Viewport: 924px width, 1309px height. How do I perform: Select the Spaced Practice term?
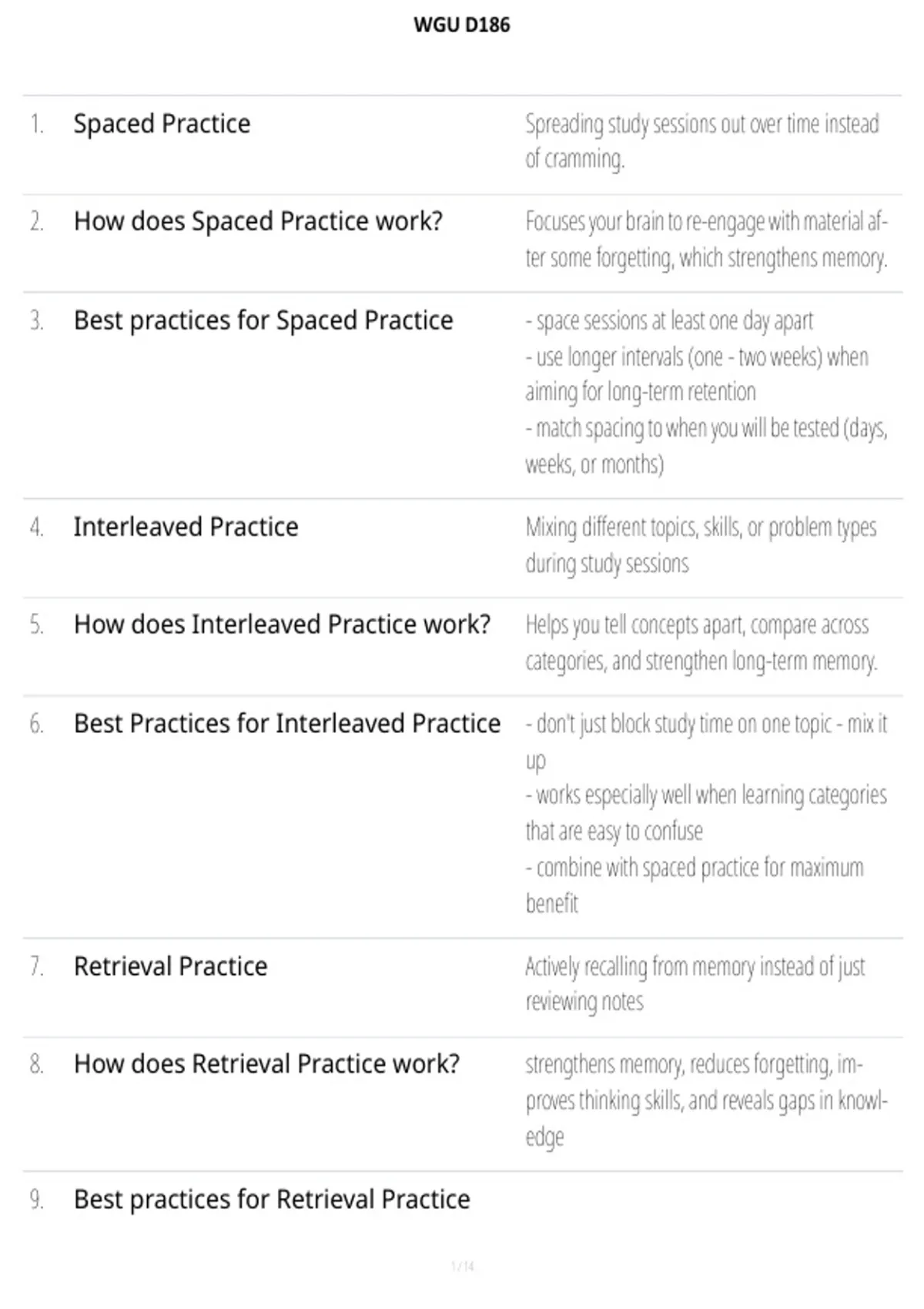coord(162,124)
